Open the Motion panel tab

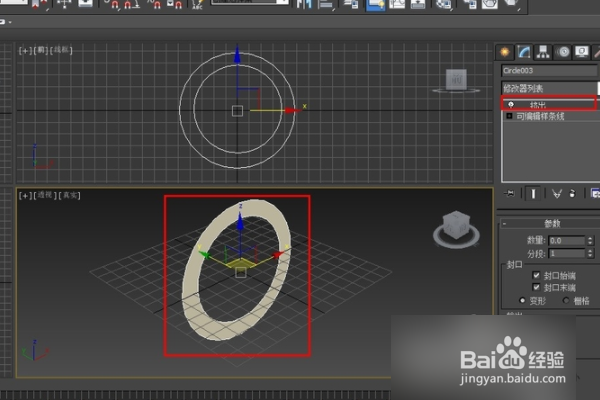(563, 52)
